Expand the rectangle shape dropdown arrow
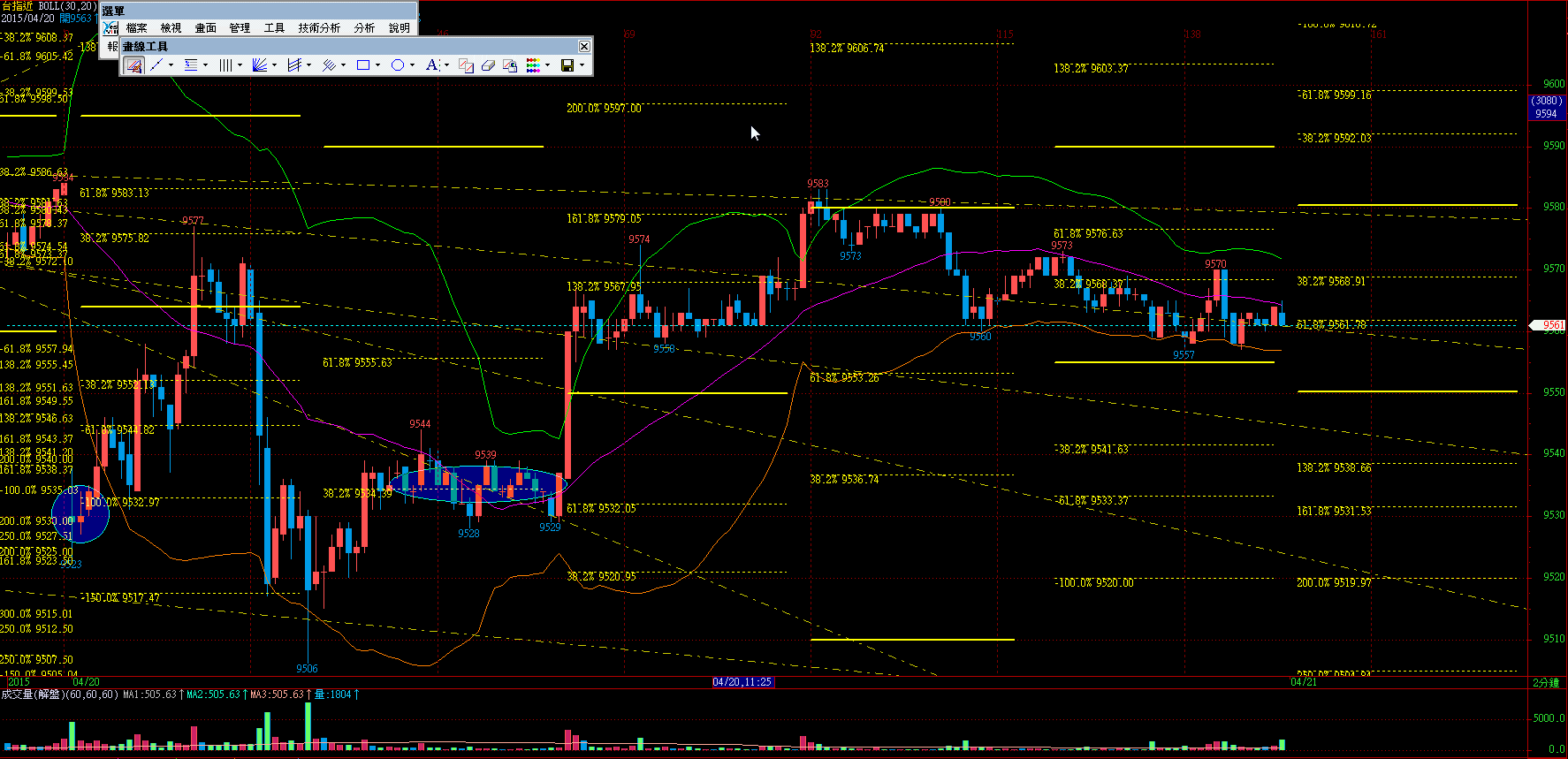1568x759 pixels. point(377,65)
